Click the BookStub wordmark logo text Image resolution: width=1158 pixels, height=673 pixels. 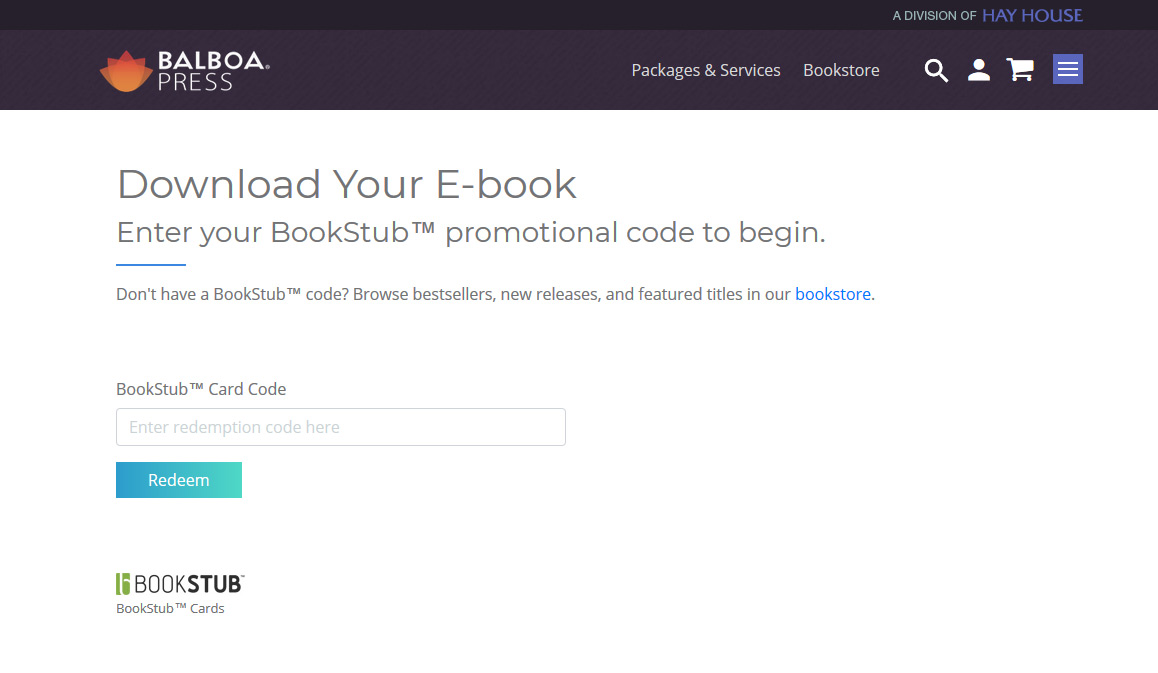(189, 584)
